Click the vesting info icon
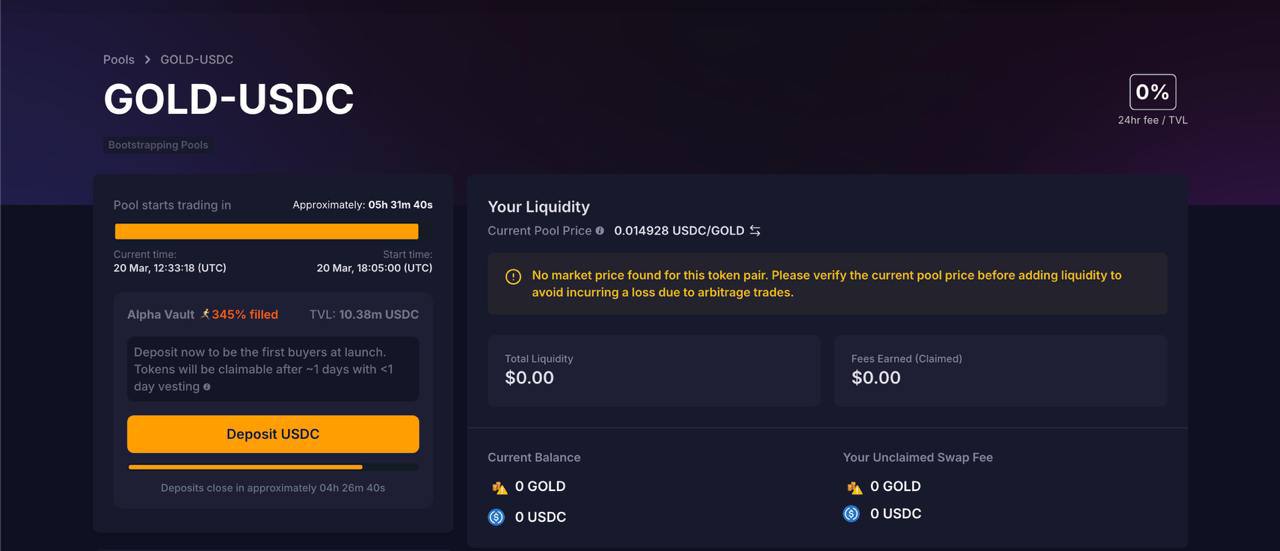This screenshot has width=1280, height=551. pos(207,387)
